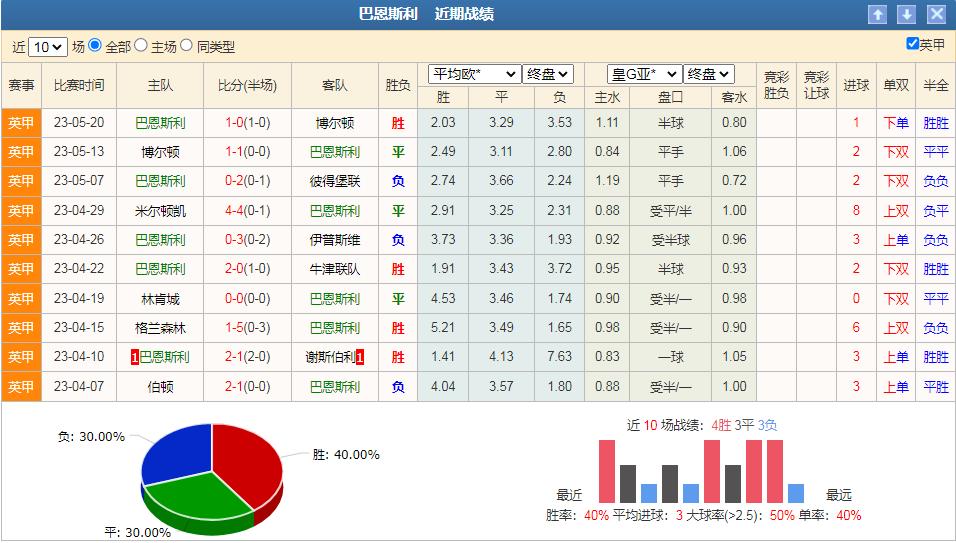This screenshot has width=956, height=543.
Task: Click 下单 odd-even cell on 23-05-20 row
Action: pos(896,123)
